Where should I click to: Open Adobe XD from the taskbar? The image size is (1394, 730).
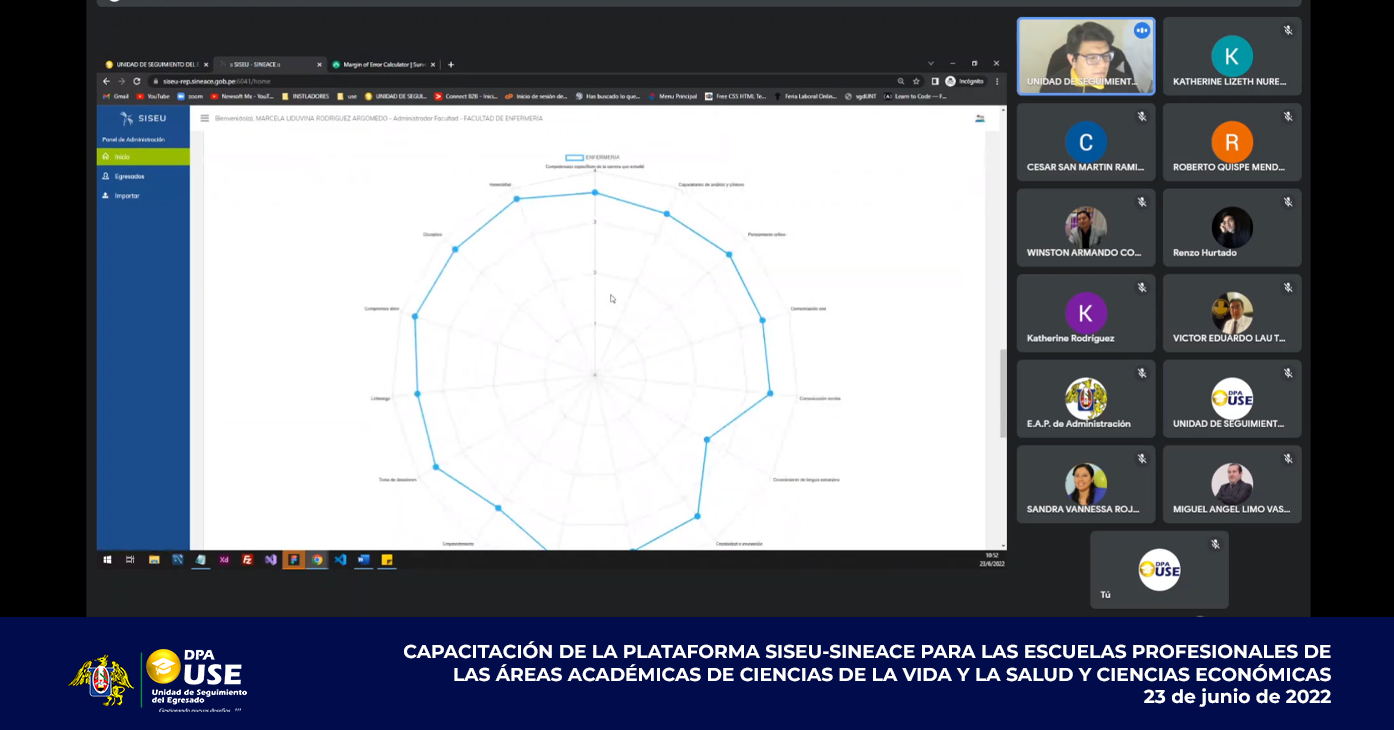coord(224,560)
